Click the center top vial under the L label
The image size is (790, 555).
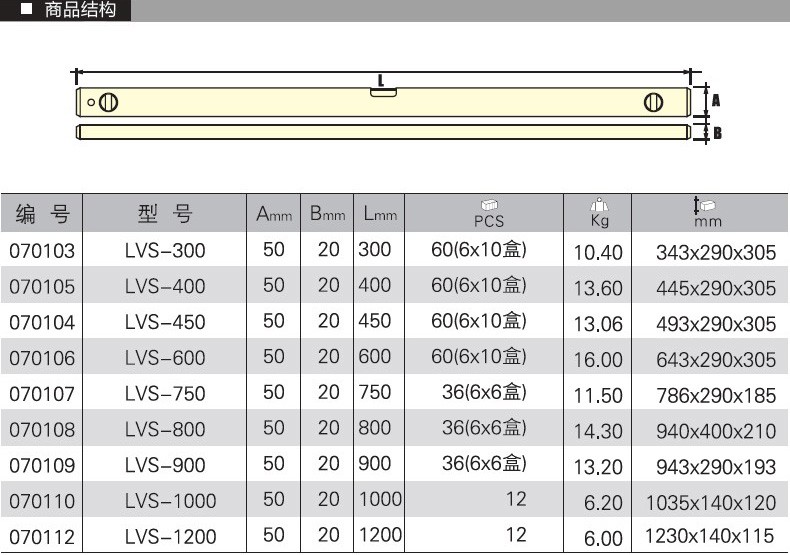point(382,94)
